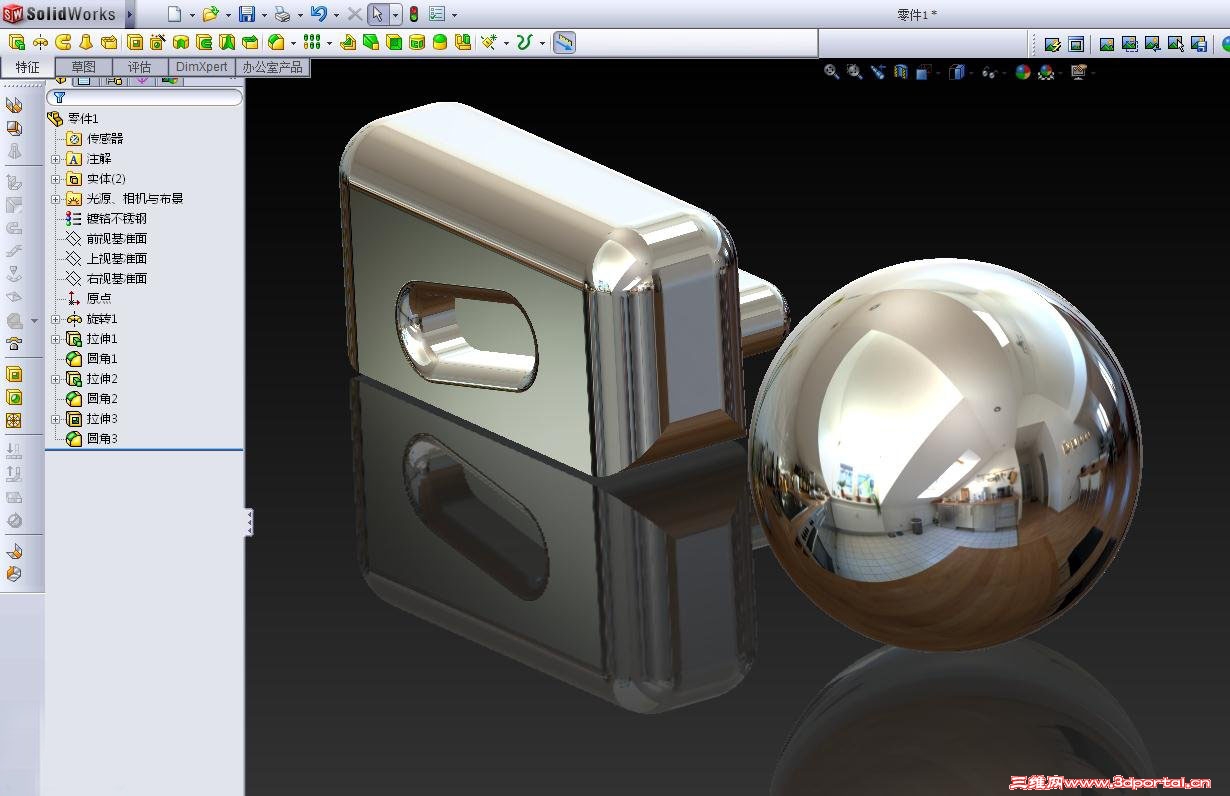Click the Curves tool icon
The image size is (1230, 796).
pos(525,42)
